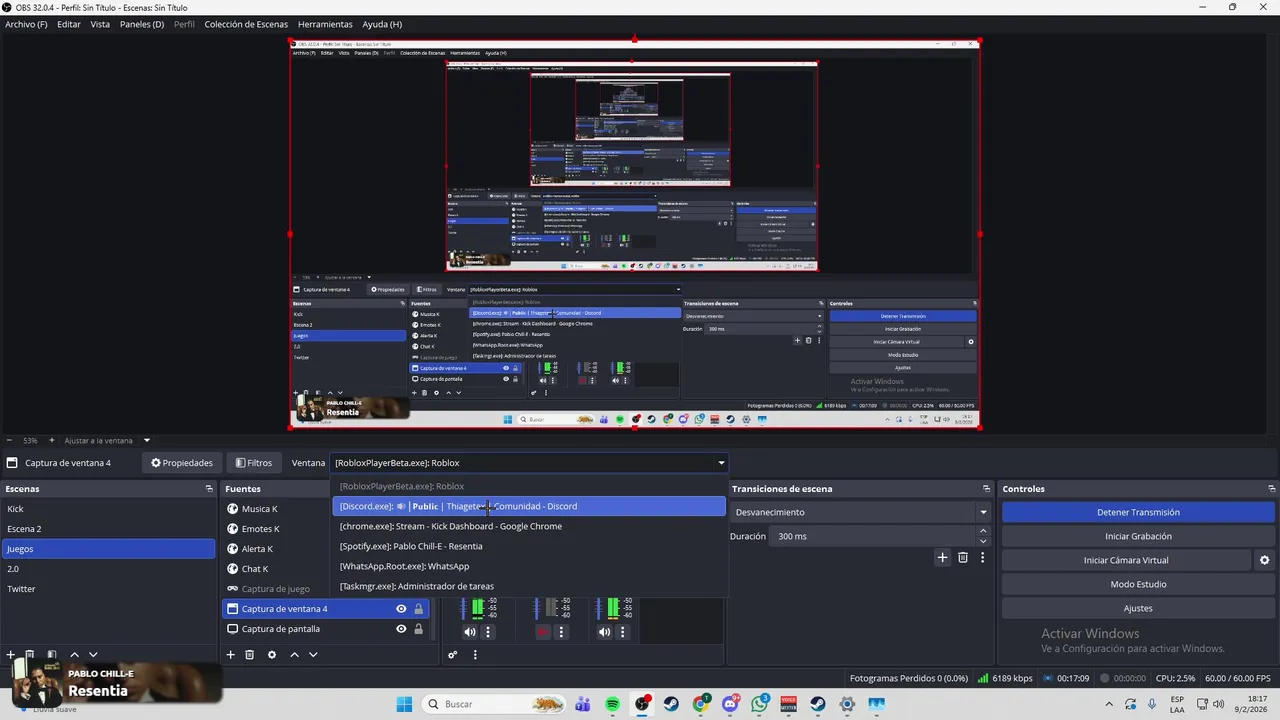The image size is (1280, 720).
Task: Select Spotify.exe Pablo Chill-E window option
Action: [529, 546]
